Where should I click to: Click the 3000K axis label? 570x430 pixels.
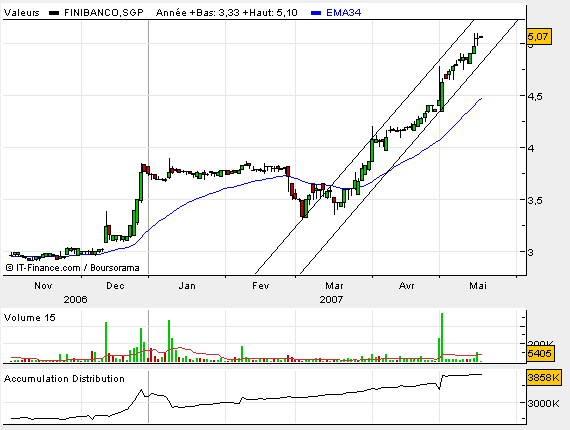click(543, 403)
